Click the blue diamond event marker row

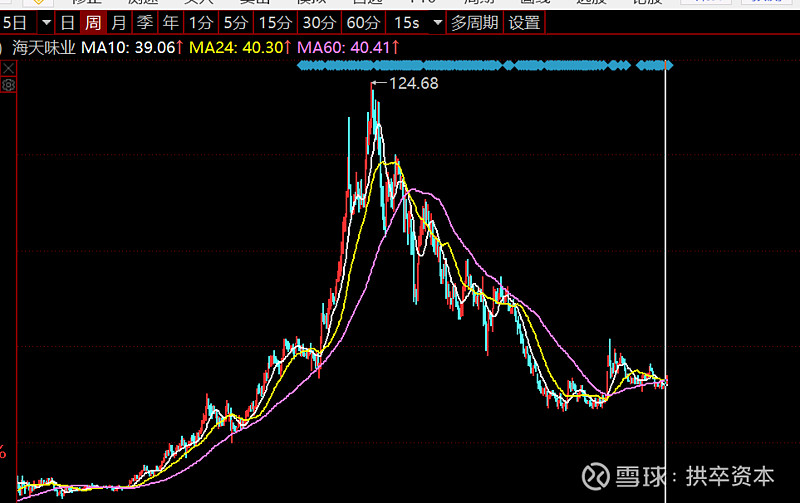point(485,65)
